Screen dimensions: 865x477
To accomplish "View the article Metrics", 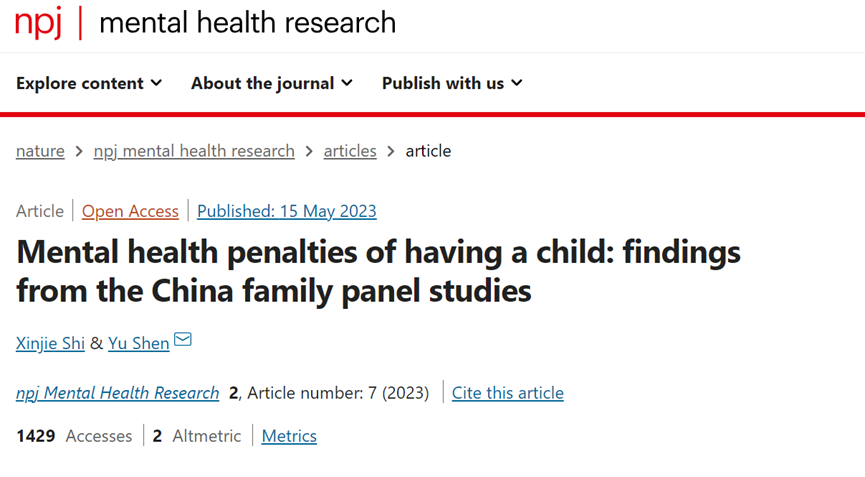I will 289,436.
